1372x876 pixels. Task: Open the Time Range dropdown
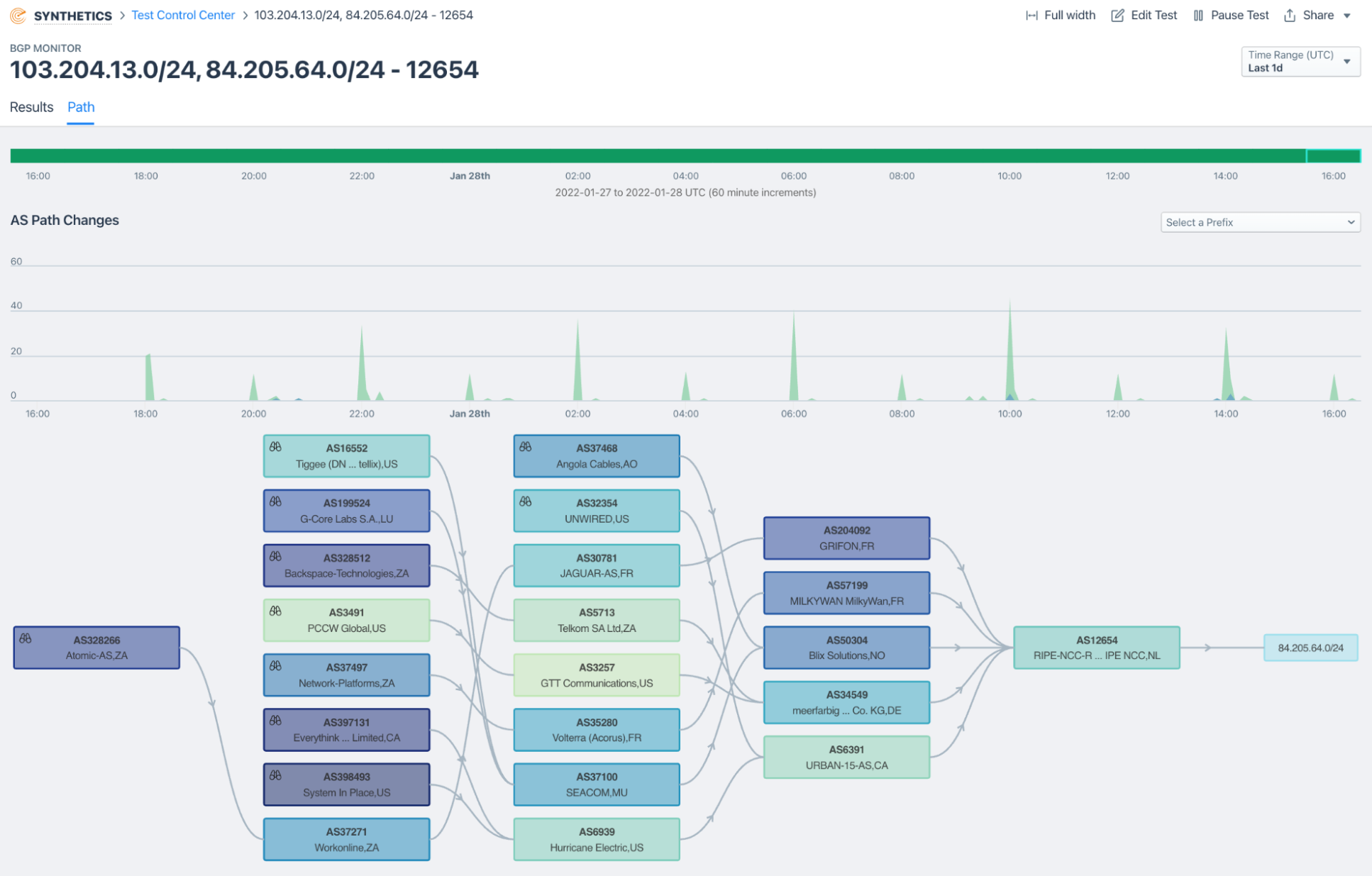[x=1300, y=62]
